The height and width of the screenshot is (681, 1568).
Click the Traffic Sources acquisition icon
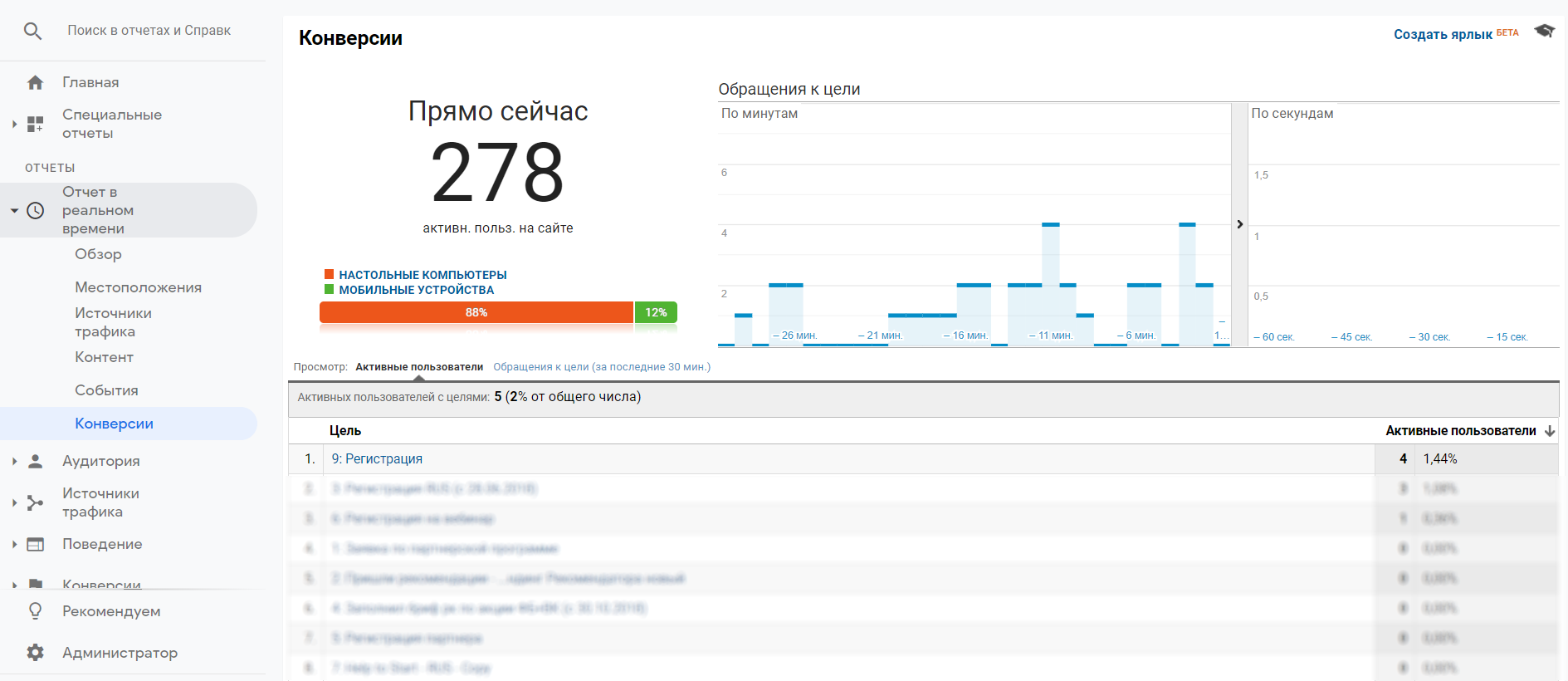pos(35,502)
